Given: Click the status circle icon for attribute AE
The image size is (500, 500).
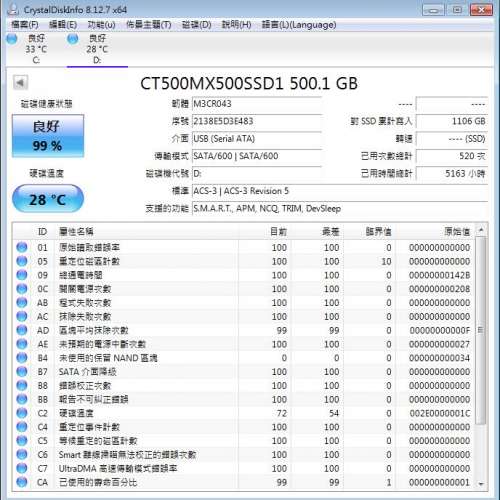Looking at the screenshot, I should pos(22,344).
